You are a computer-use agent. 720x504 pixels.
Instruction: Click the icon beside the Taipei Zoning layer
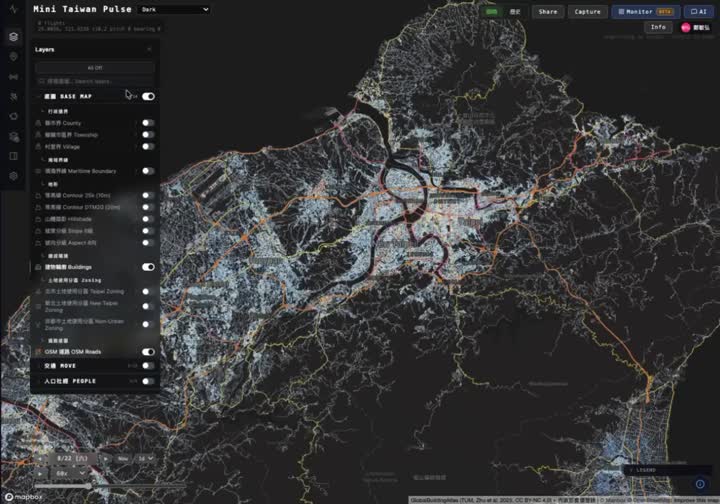point(39,291)
